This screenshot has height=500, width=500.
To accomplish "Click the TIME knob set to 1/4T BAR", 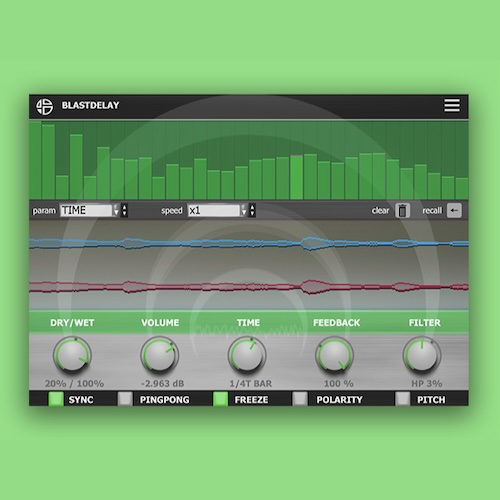I will (x=247, y=355).
